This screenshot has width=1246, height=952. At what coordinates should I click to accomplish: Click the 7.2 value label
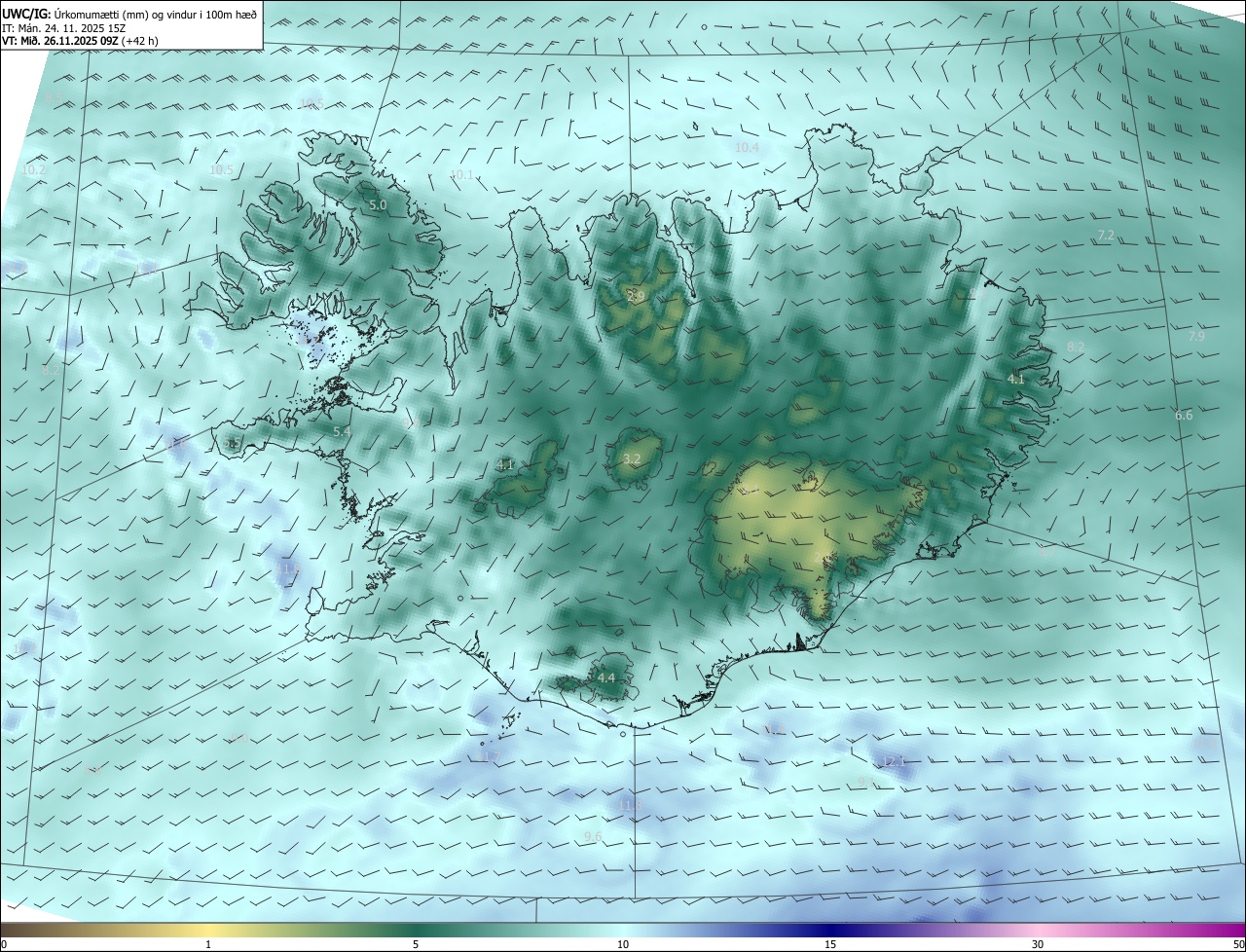coord(1105,237)
